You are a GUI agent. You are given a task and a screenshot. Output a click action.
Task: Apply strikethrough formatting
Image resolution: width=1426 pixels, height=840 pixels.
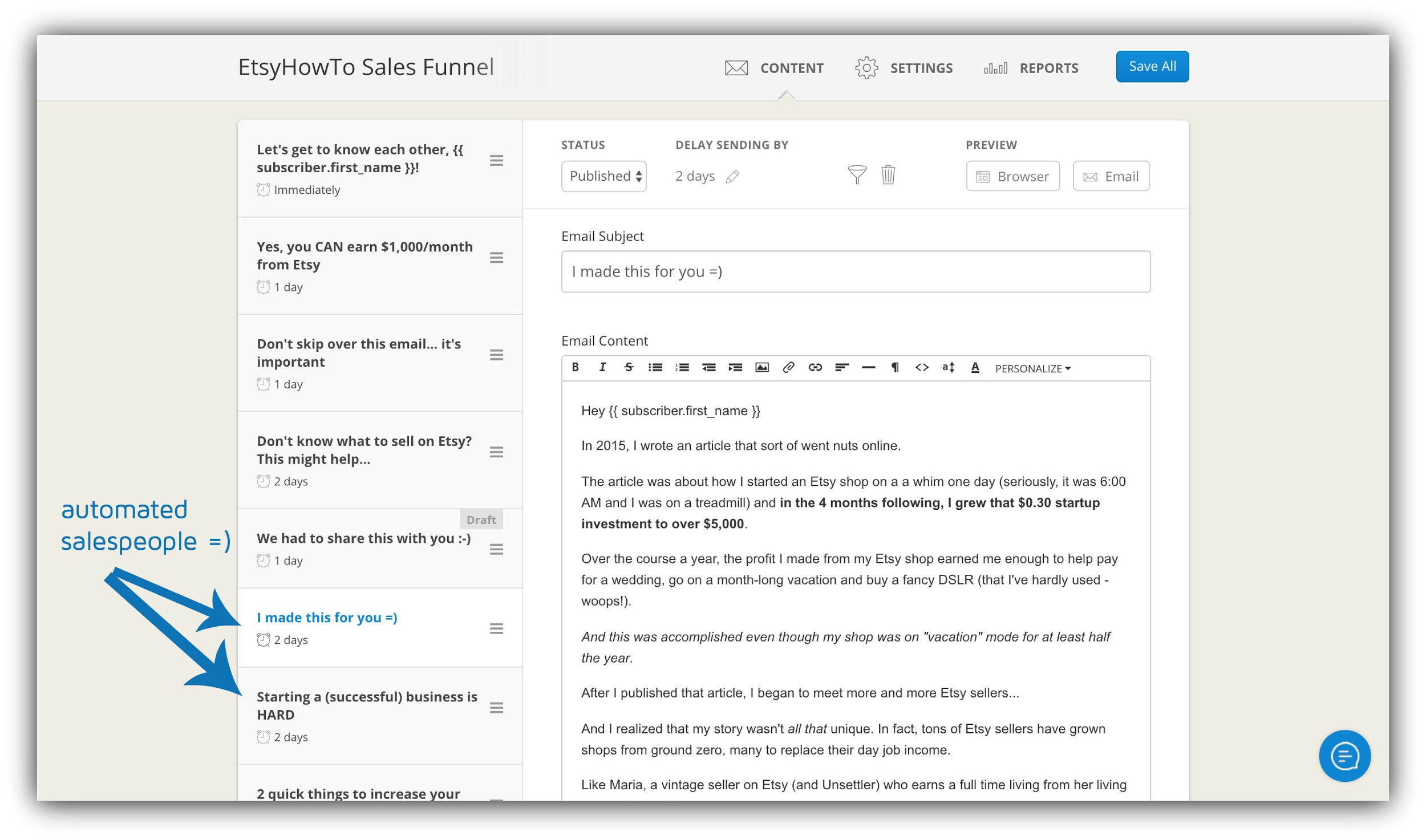pyautogui.click(x=629, y=367)
